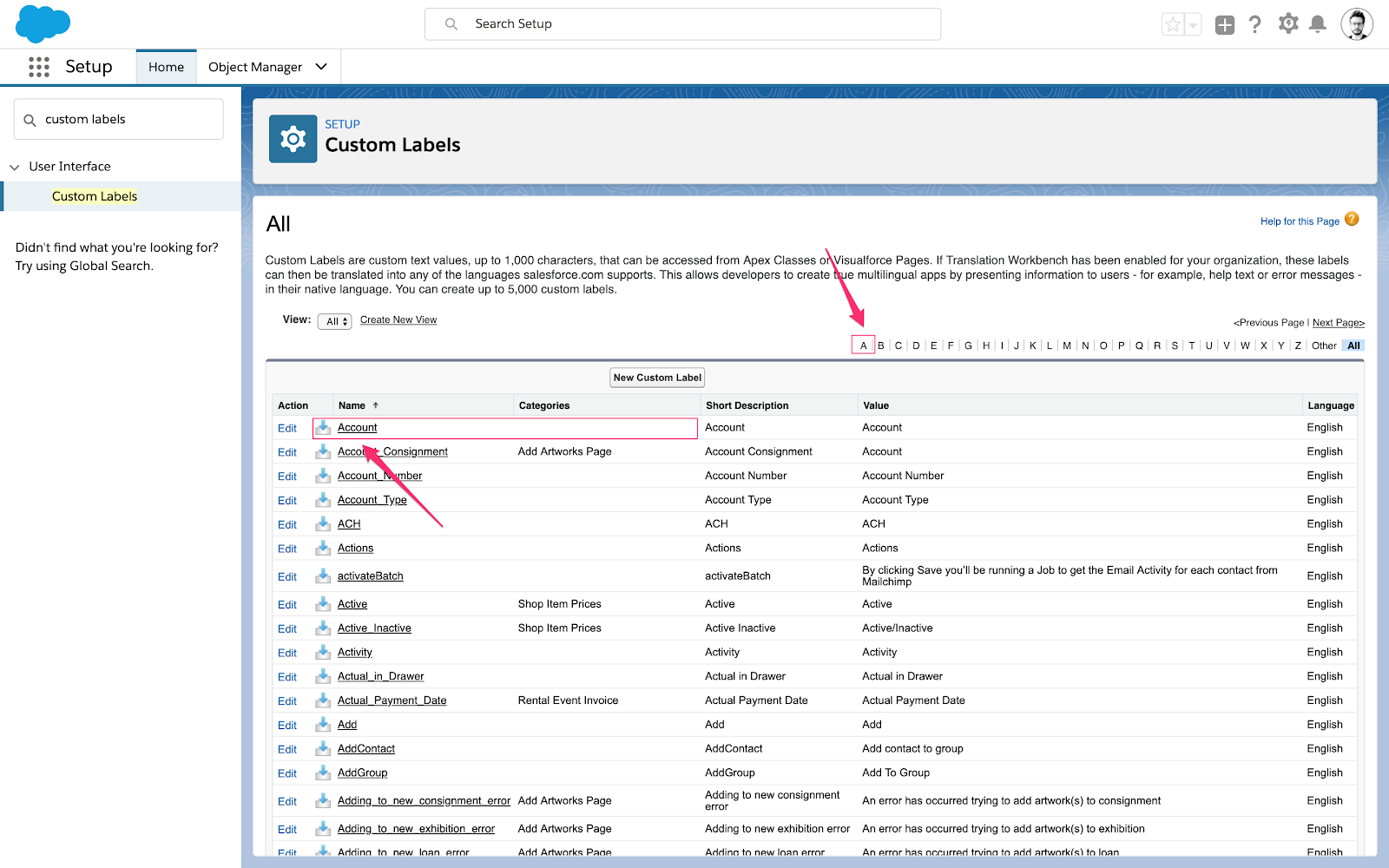Click the favorites star icon
Image resolution: width=1389 pixels, height=868 pixels.
click(x=1173, y=25)
